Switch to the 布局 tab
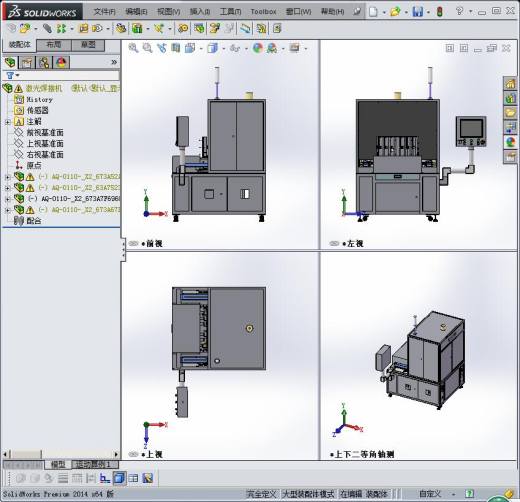 pos(53,45)
